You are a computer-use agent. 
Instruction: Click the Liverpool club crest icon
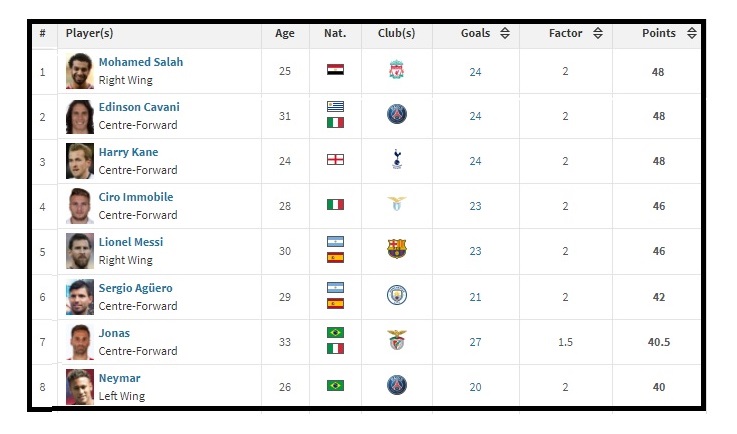point(396,70)
